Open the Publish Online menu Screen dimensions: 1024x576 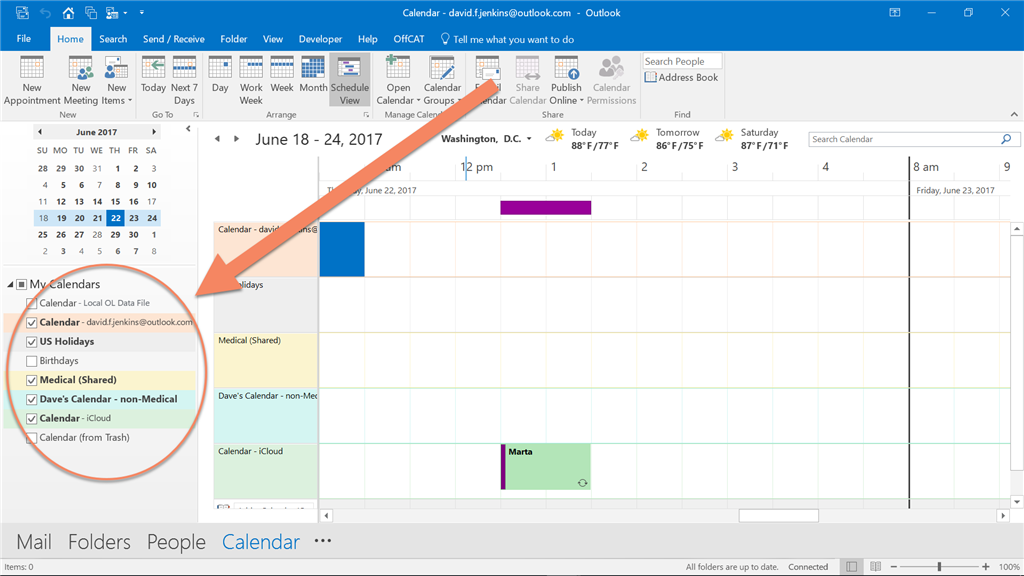pyautogui.click(x=566, y=80)
